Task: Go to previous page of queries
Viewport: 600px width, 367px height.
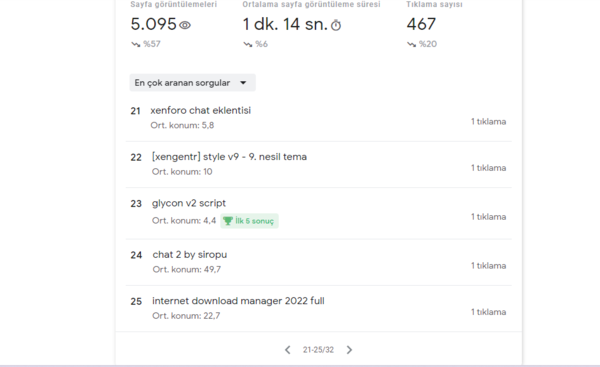Action: pyautogui.click(x=288, y=350)
